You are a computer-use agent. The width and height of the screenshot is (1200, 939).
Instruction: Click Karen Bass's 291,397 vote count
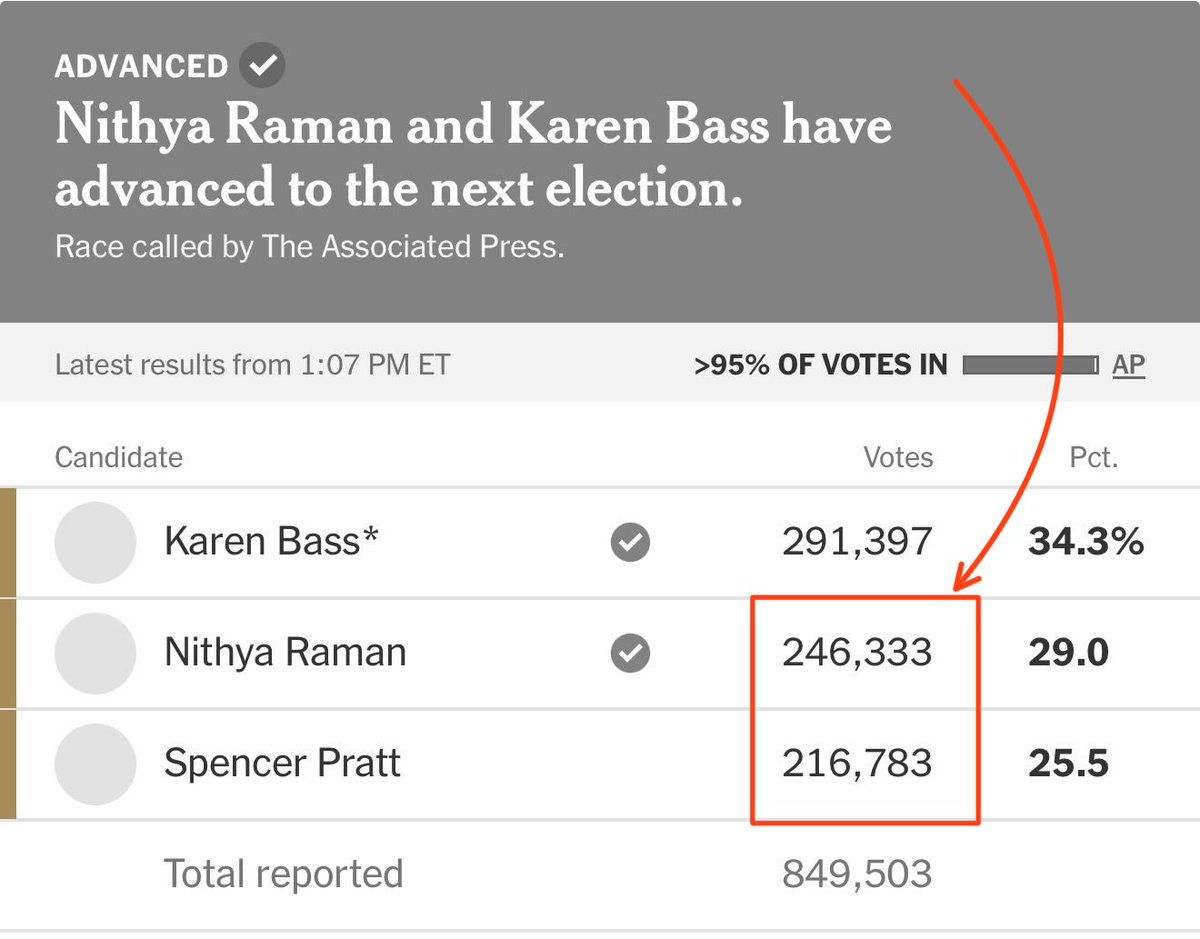click(x=857, y=542)
